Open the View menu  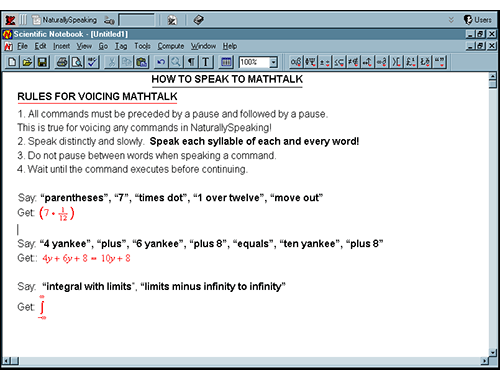click(84, 46)
